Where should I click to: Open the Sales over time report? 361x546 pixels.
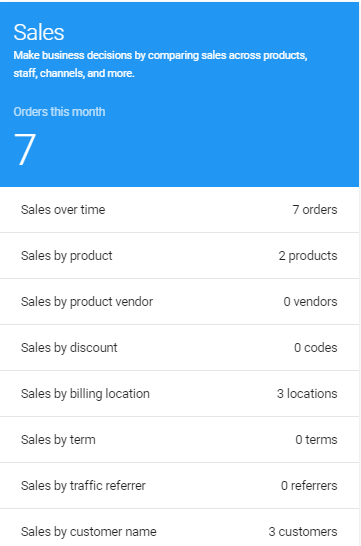(x=179, y=210)
